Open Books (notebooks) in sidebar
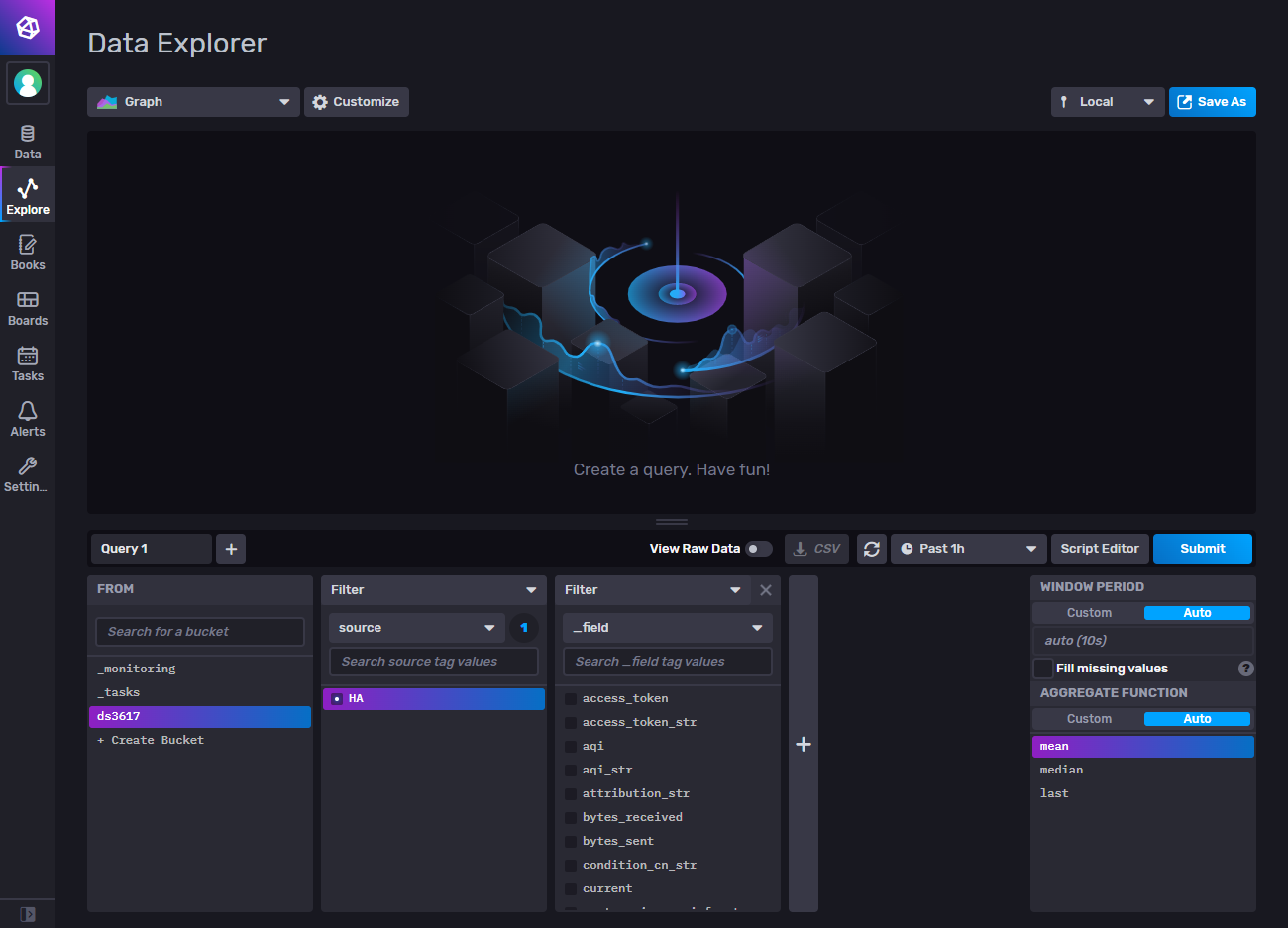Viewport: 1288px width, 928px height. click(28, 253)
